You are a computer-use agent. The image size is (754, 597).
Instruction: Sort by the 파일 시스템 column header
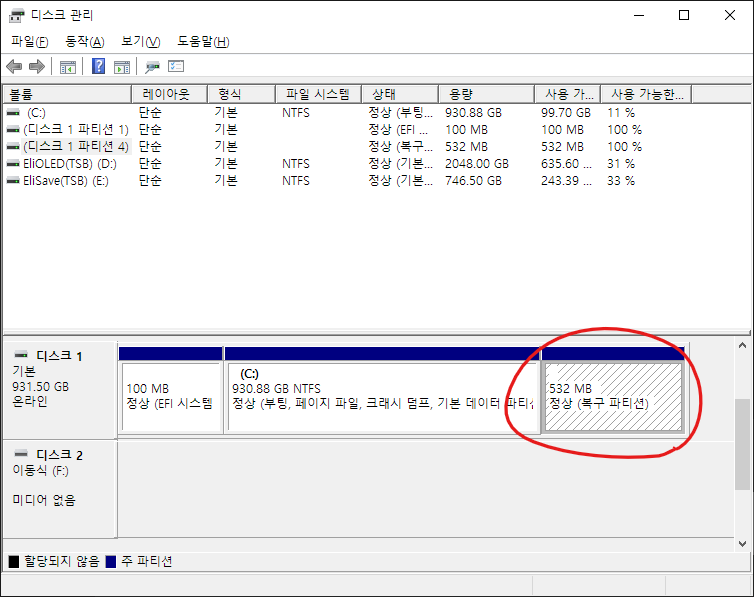click(318, 94)
